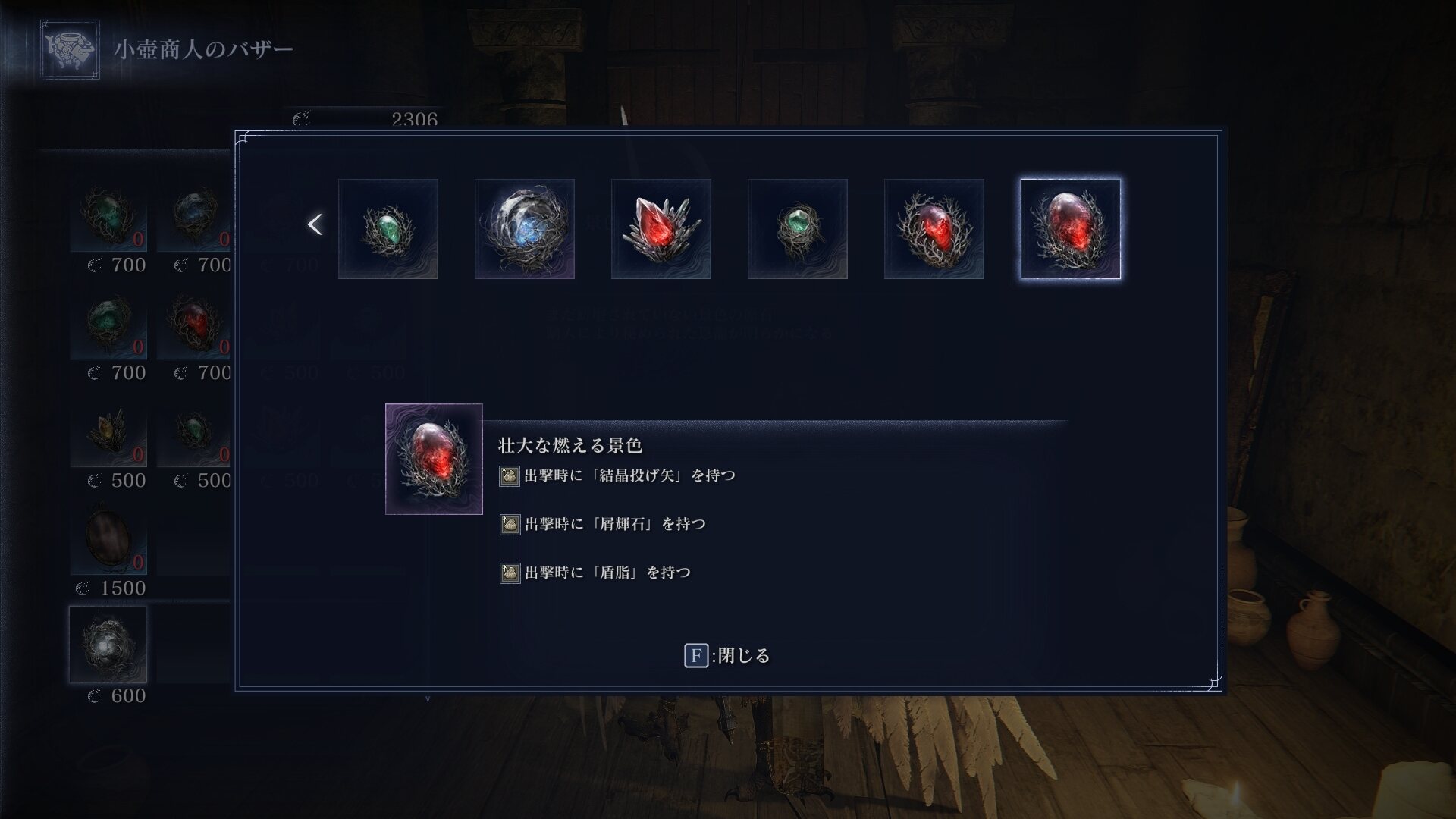Click the 屑輝石 effect pouch icon
The height and width of the screenshot is (819, 1456).
[x=510, y=524]
